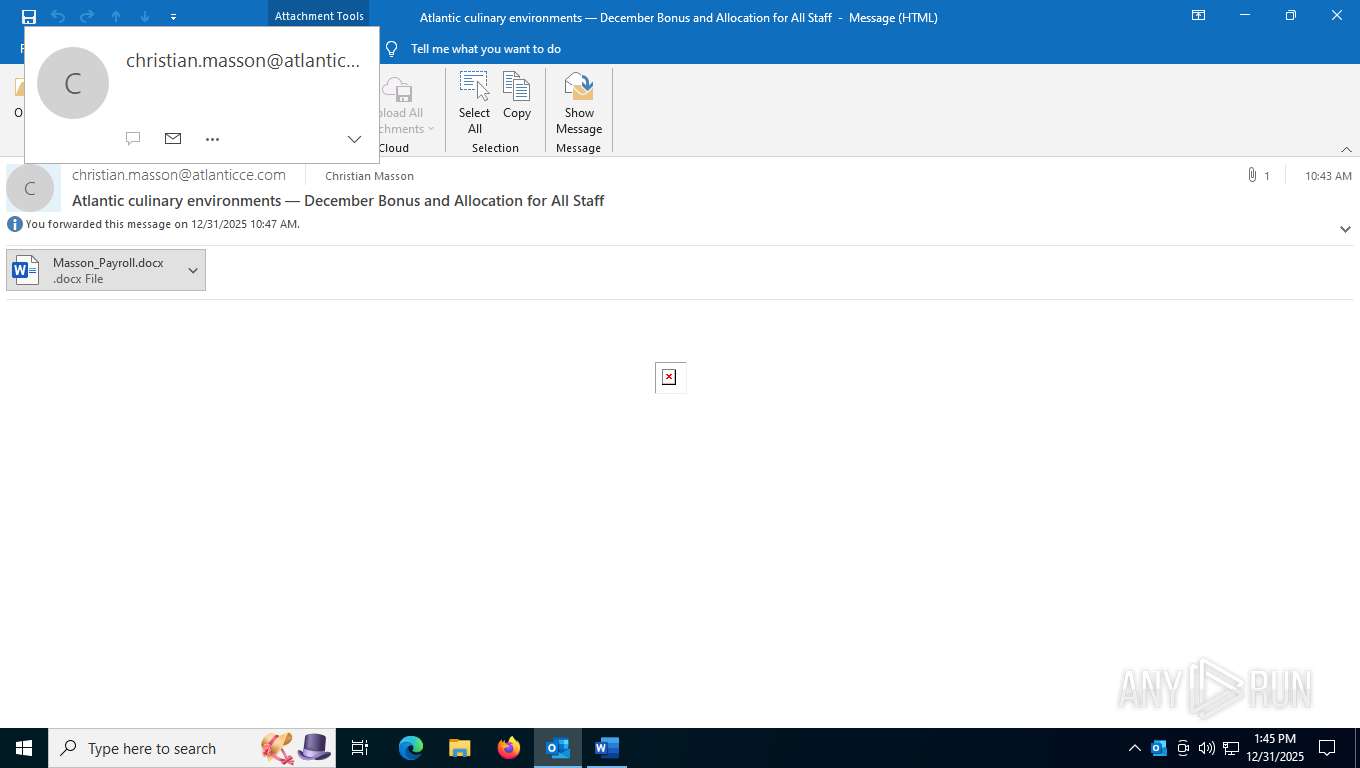Click the Show Message button
The image size is (1360, 768).
coord(579,103)
